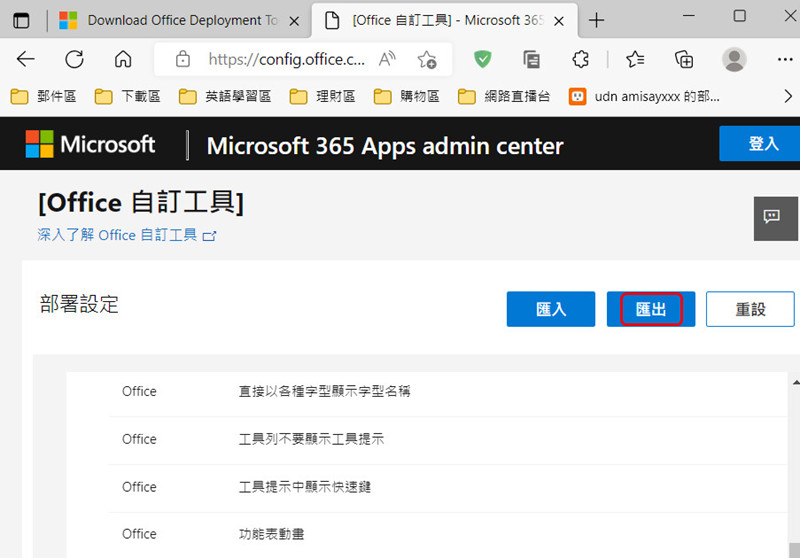Select the 工具列不要顯示工具提示 row
This screenshot has height=558, width=800.
click(448, 440)
